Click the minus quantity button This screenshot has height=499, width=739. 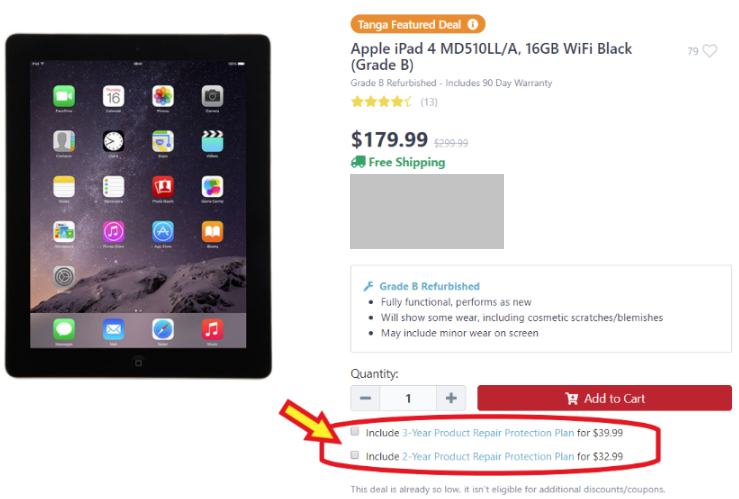coord(365,398)
